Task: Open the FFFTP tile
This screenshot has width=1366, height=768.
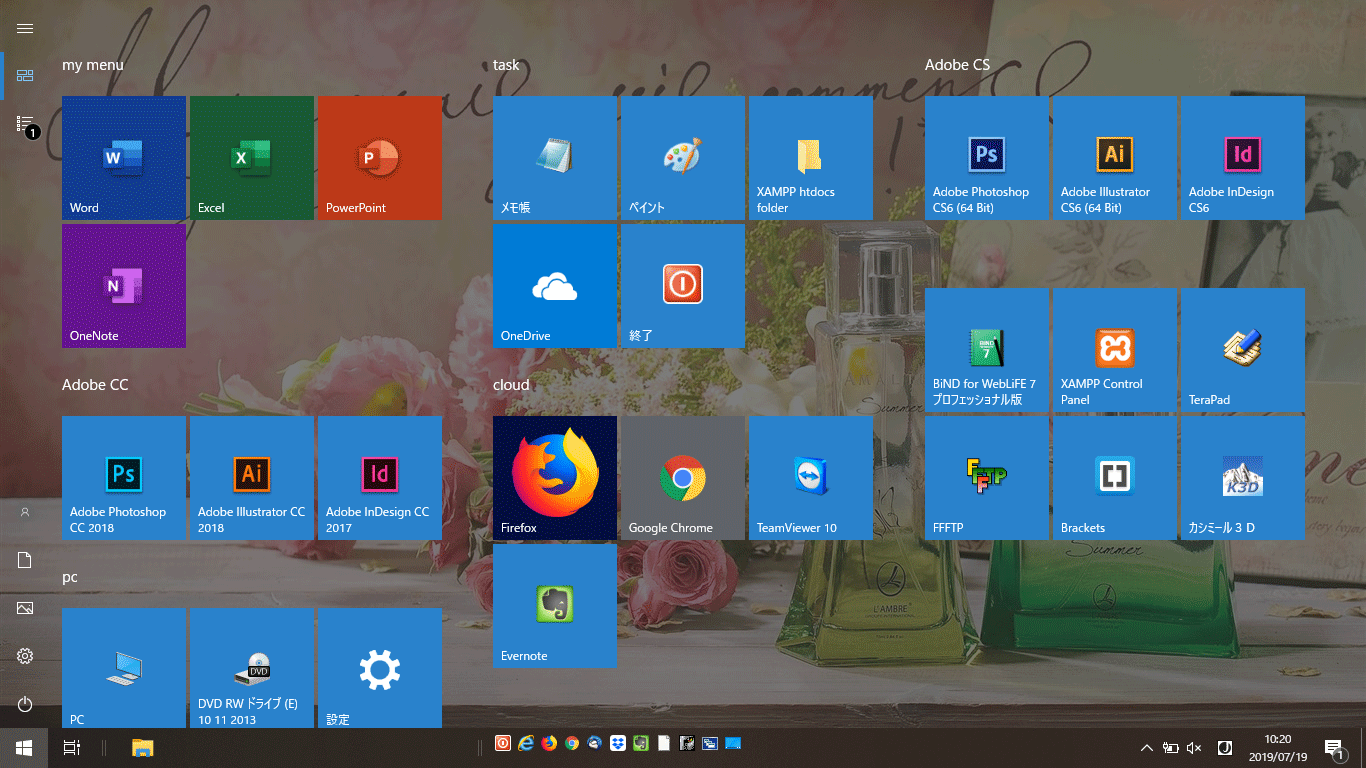Action: tap(987, 478)
